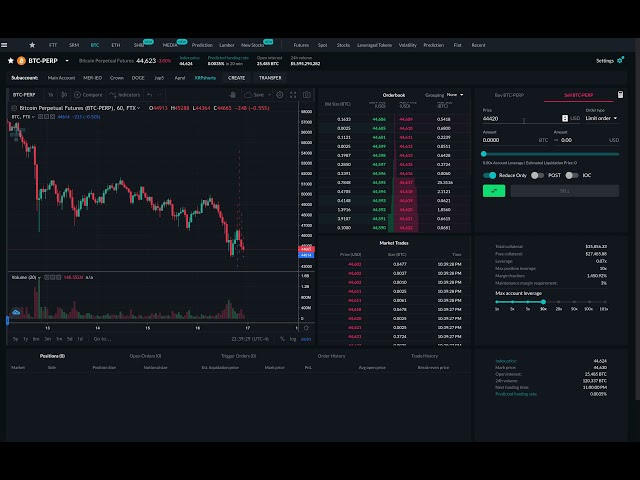Toggle percent scale on the chart
The height and width of the screenshot is (480, 640).
(282, 339)
